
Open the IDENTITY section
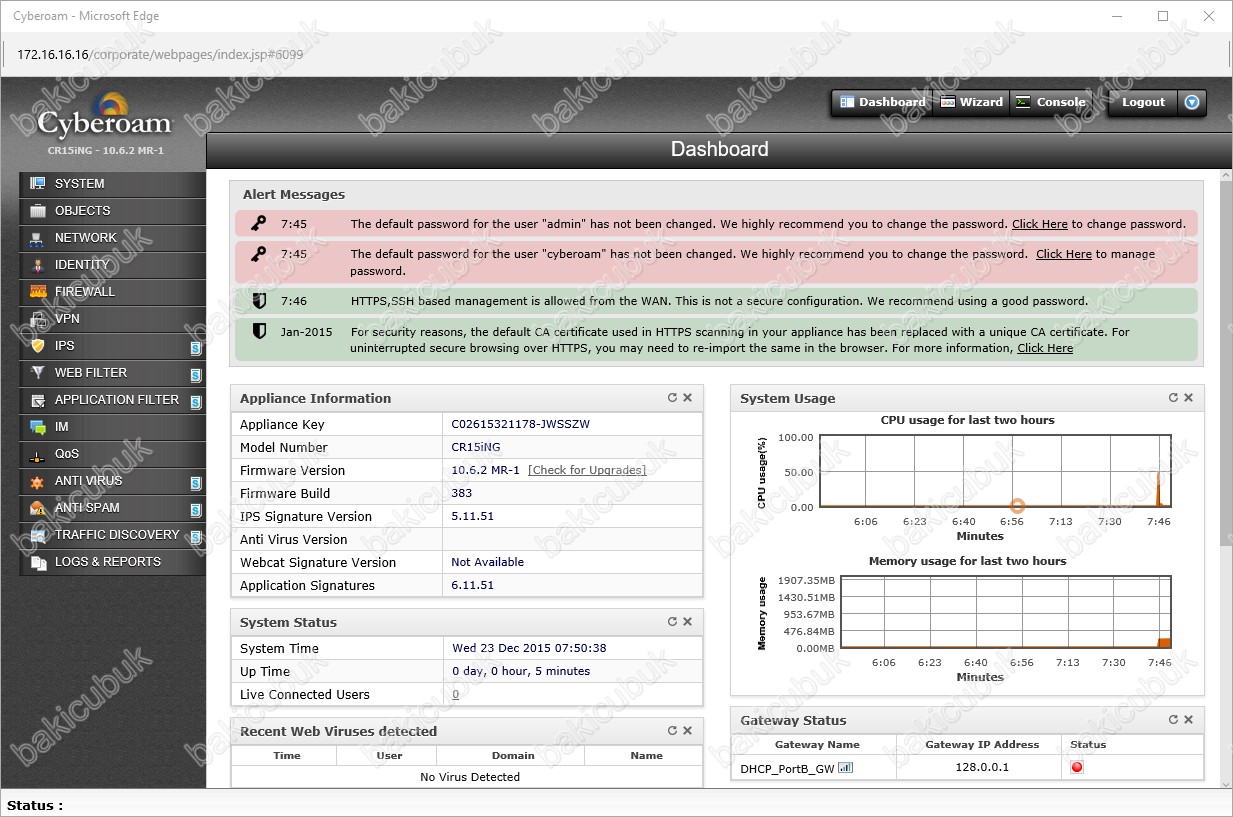click(x=112, y=265)
